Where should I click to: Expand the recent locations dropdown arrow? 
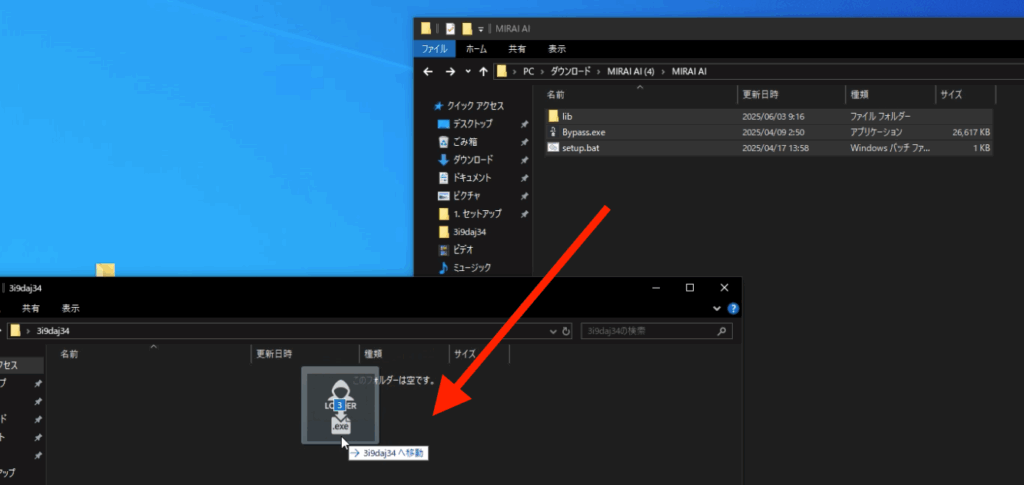[x=468, y=72]
